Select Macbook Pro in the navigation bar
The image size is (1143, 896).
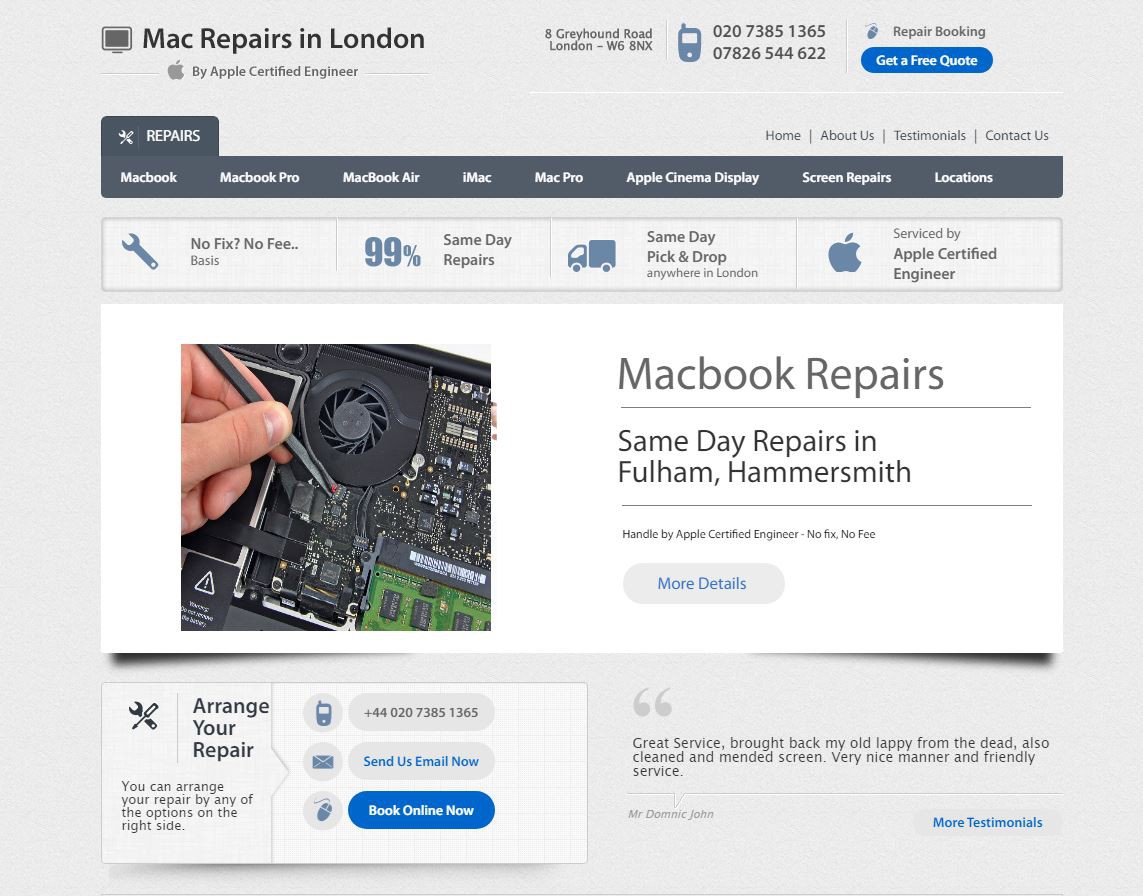pyautogui.click(x=260, y=177)
